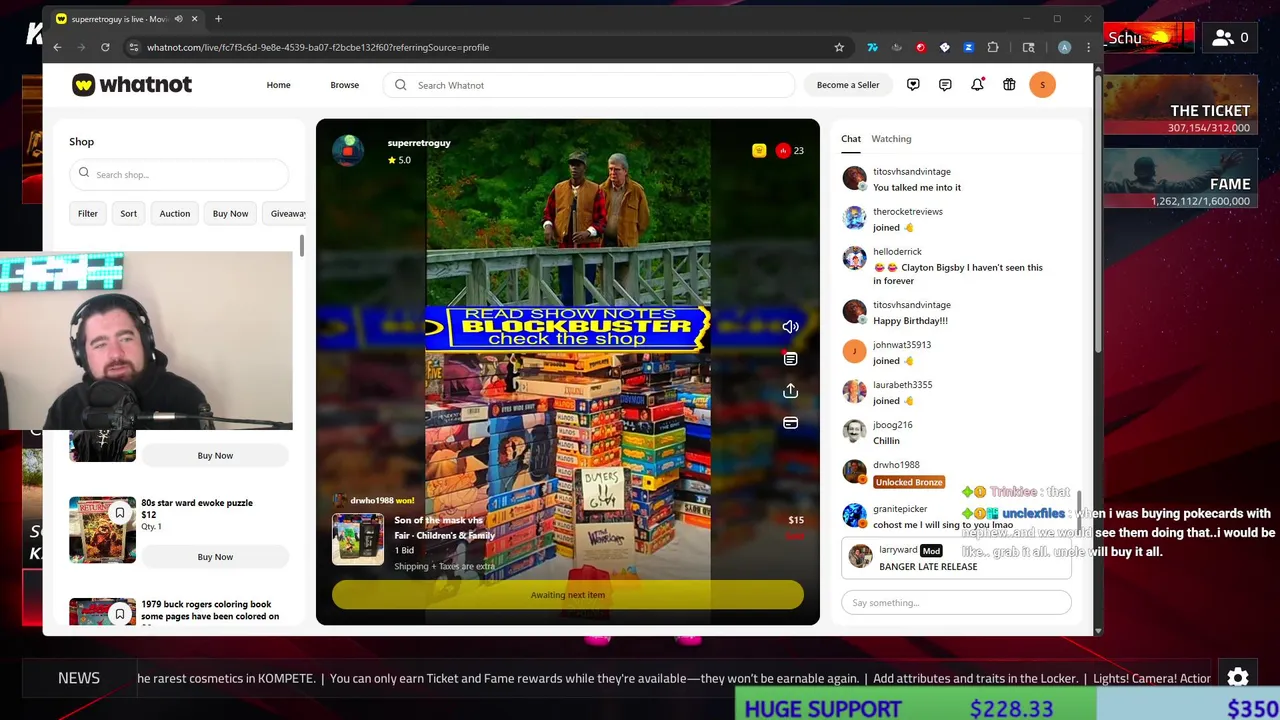Image resolution: width=1280 pixels, height=720 pixels.
Task: Open the game settings gear icon
Action: click(1237, 678)
